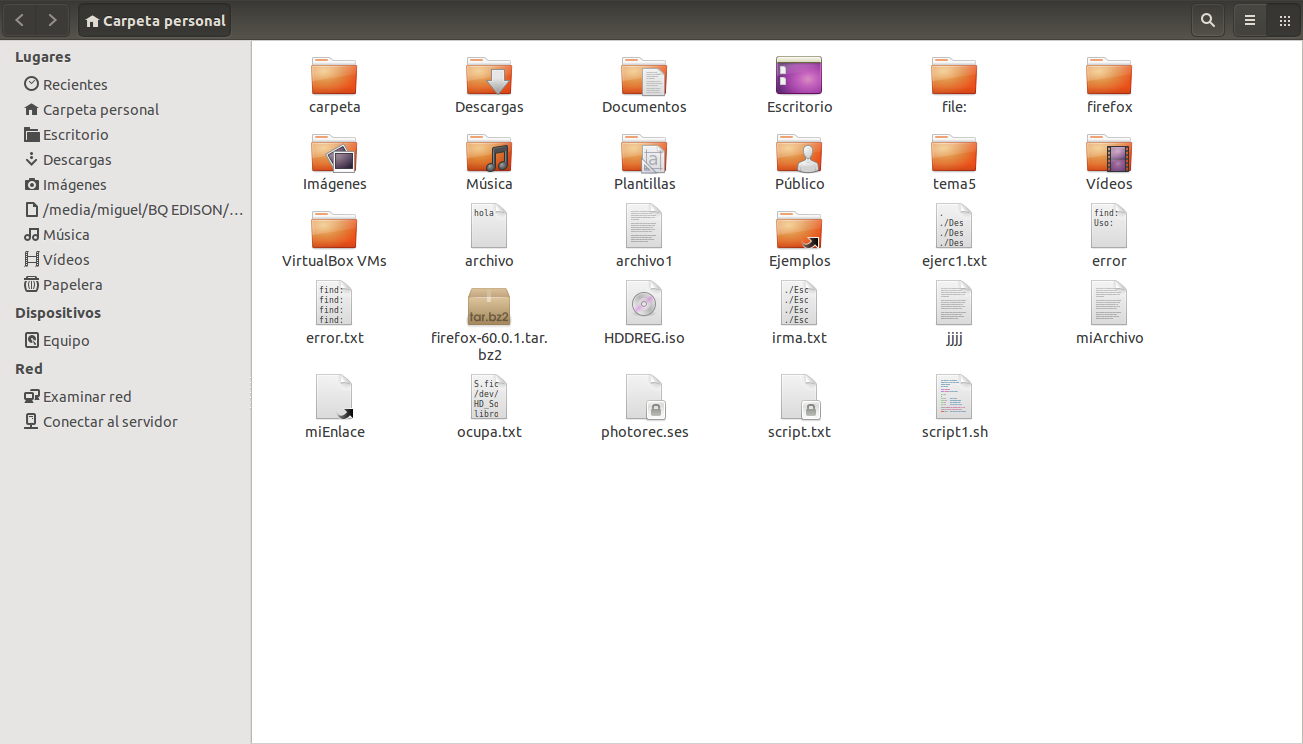This screenshot has height=744, width=1303.
Task: Select the miEnlace symlink icon
Action: 334,397
